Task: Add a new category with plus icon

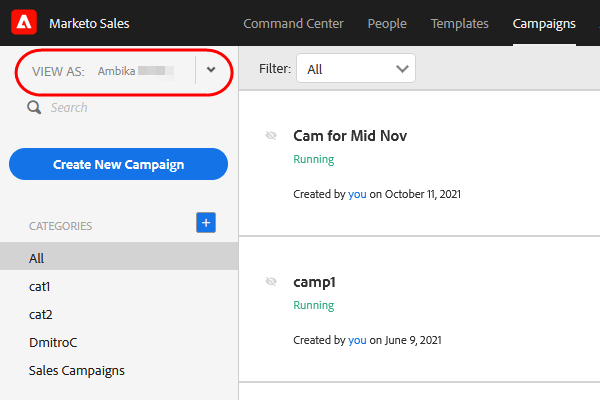Action: (206, 223)
